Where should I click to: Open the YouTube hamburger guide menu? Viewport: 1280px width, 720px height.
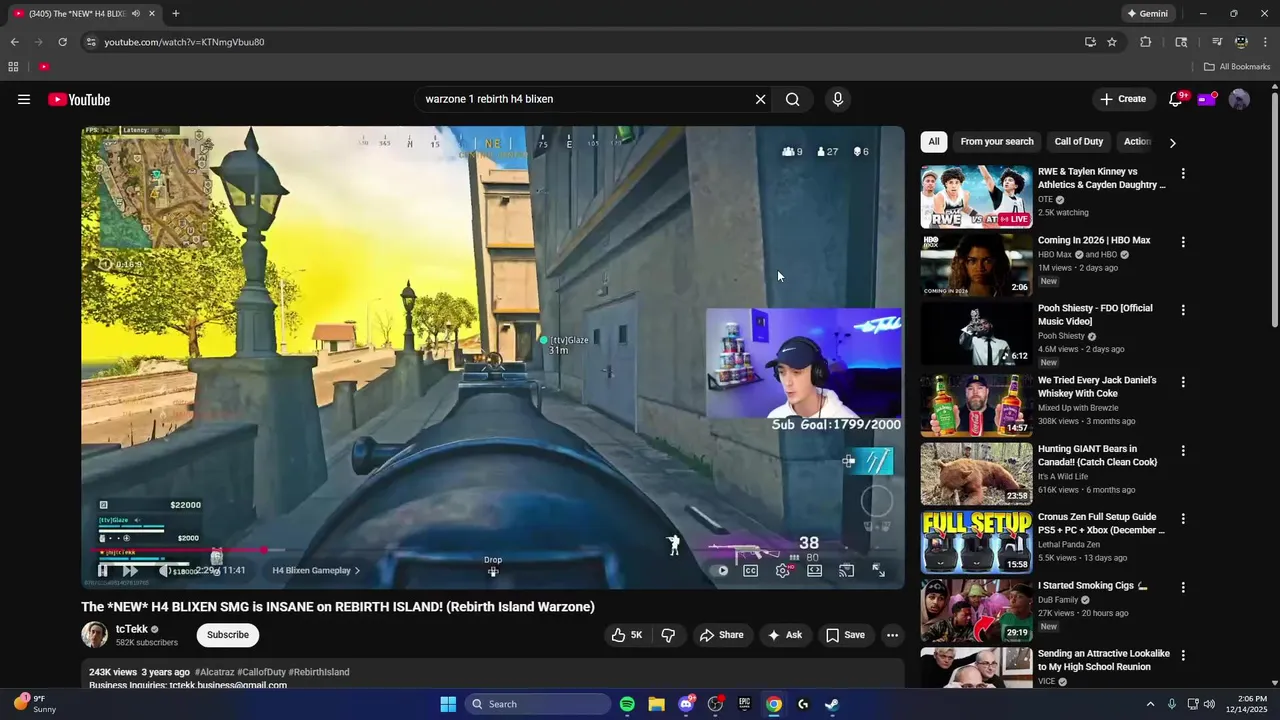24,99
